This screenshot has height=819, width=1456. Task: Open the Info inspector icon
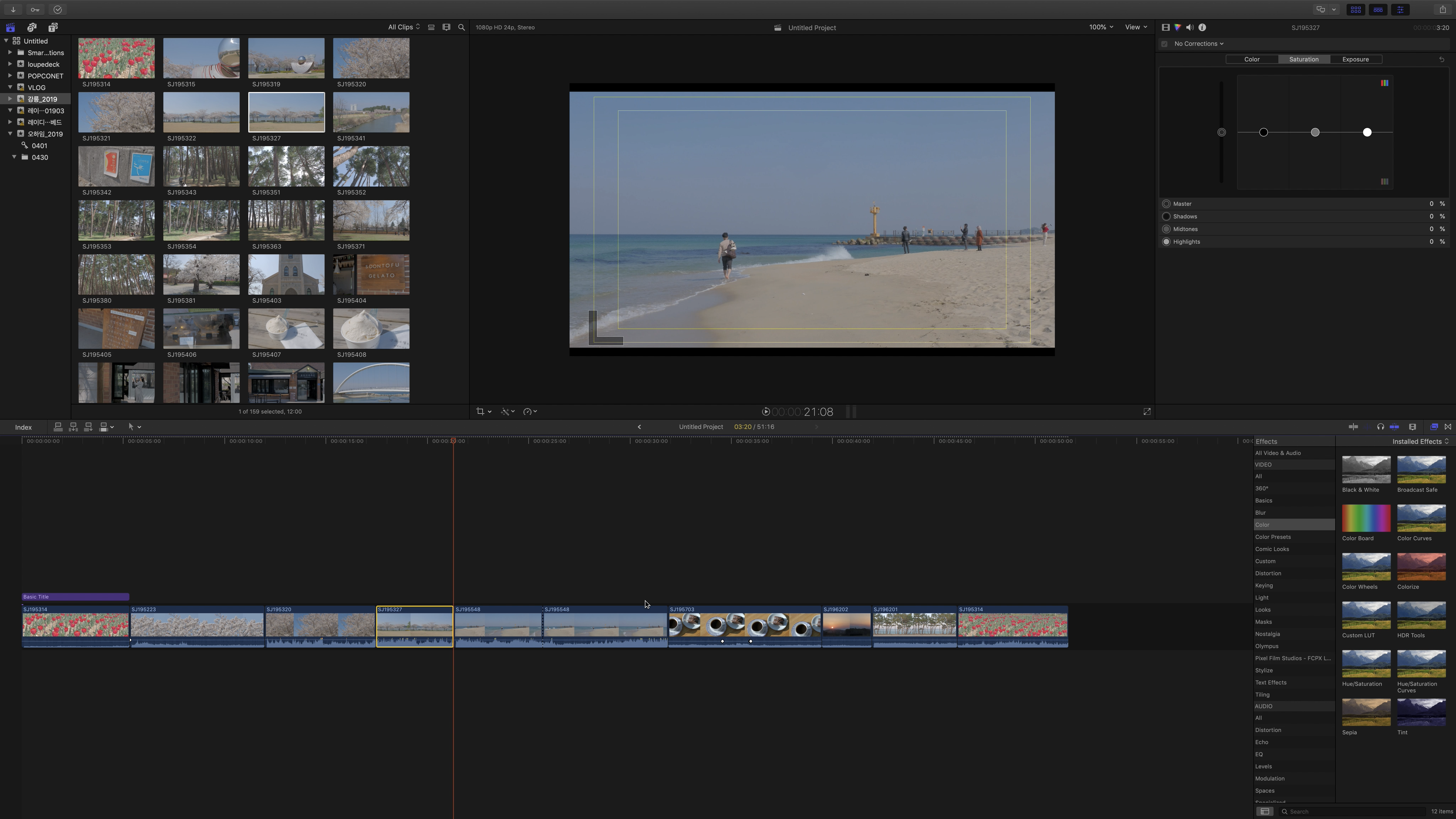coord(1202,27)
